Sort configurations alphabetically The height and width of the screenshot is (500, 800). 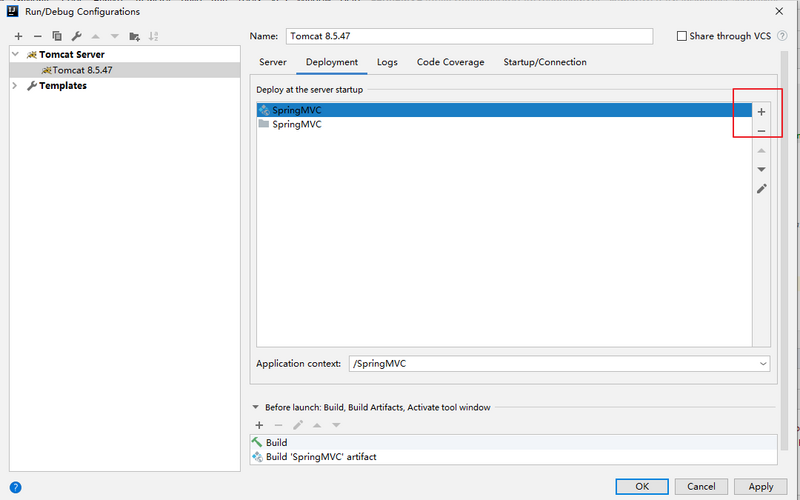[x=153, y=36]
